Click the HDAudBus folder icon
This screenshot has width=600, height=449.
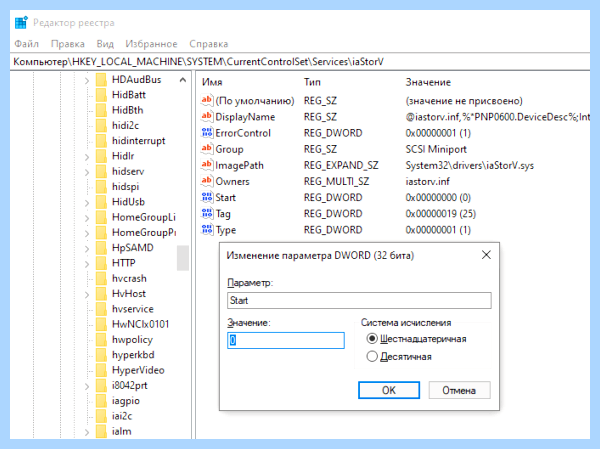click(101, 80)
